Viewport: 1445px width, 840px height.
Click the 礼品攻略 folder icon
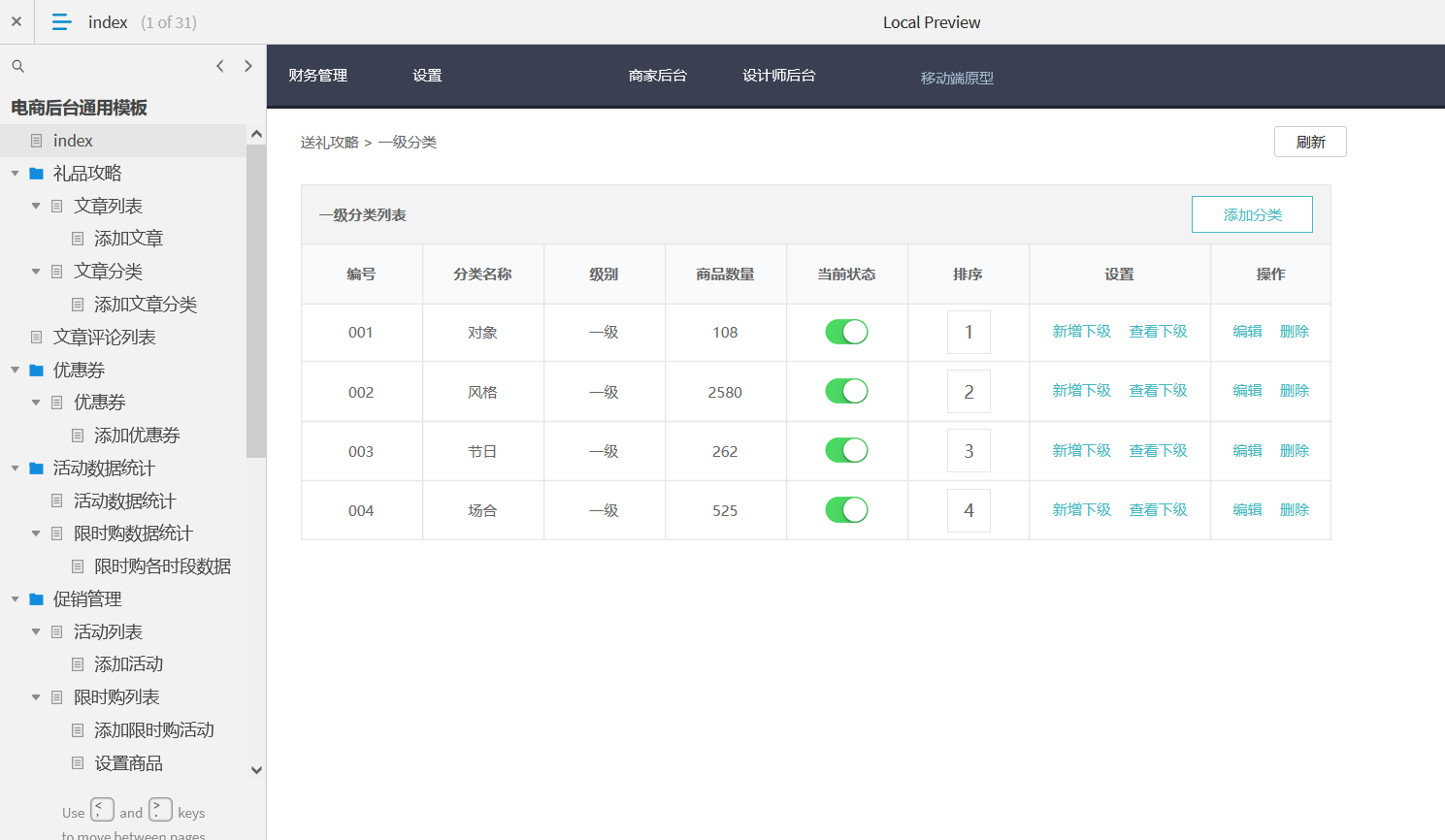[37, 174]
